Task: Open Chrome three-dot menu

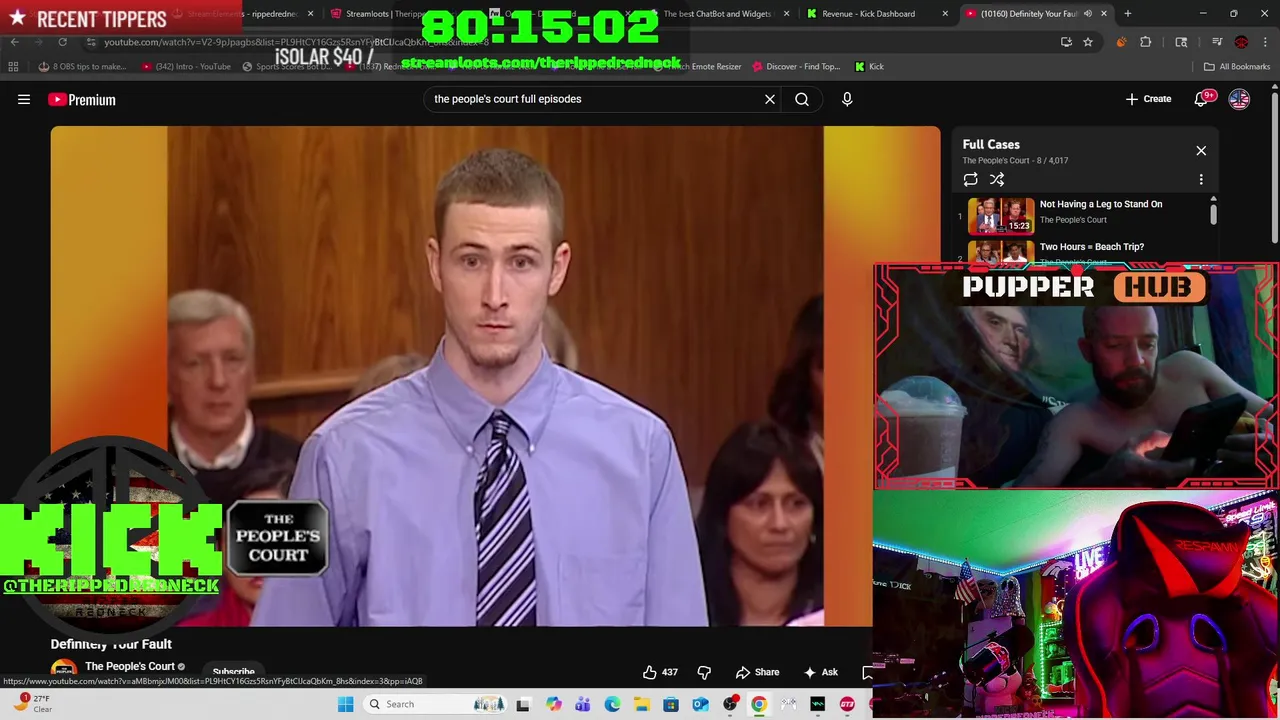Action: point(1265,42)
